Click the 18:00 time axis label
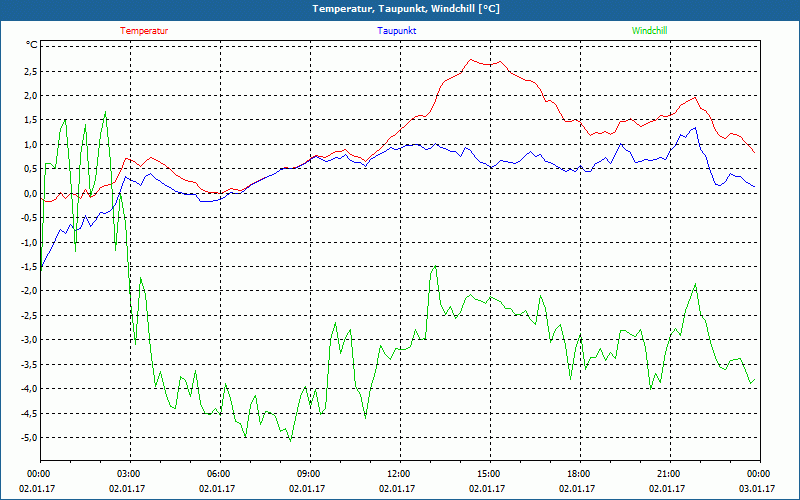This screenshot has width=800, height=500. coord(580,473)
